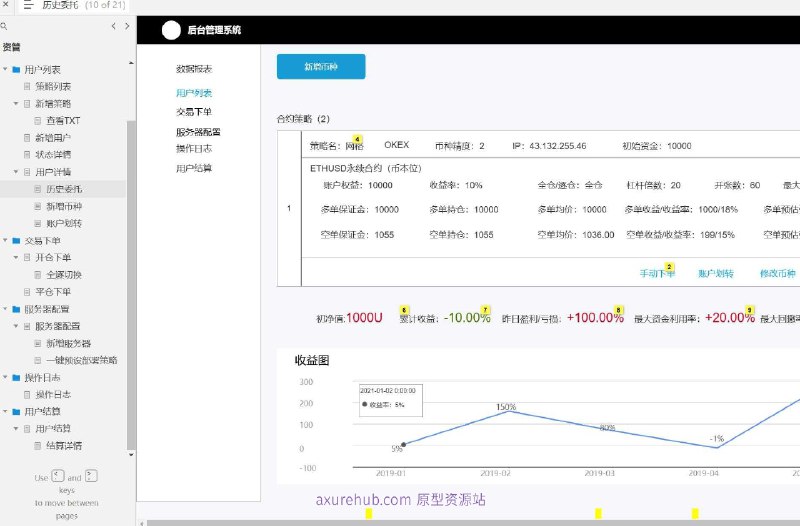Collapse the 用户结算 folder arrow
The width and height of the screenshot is (800, 526).
click(5, 411)
